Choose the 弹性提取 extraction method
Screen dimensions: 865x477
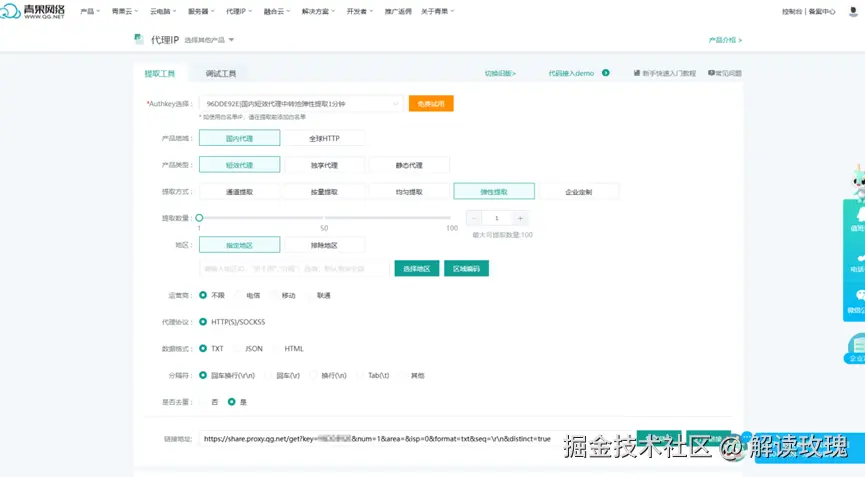(x=494, y=191)
